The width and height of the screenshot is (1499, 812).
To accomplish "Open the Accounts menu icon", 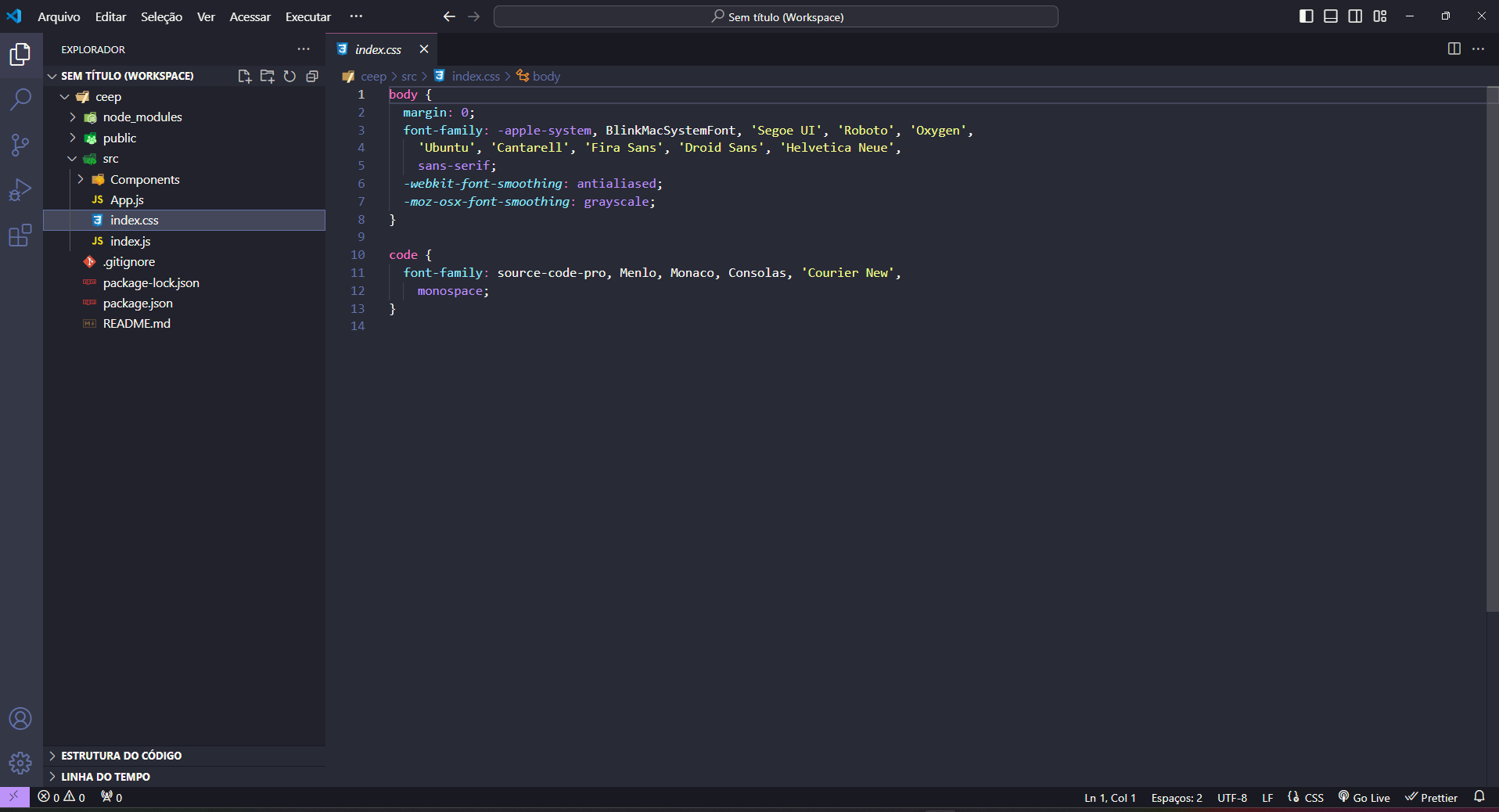I will point(20,718).
